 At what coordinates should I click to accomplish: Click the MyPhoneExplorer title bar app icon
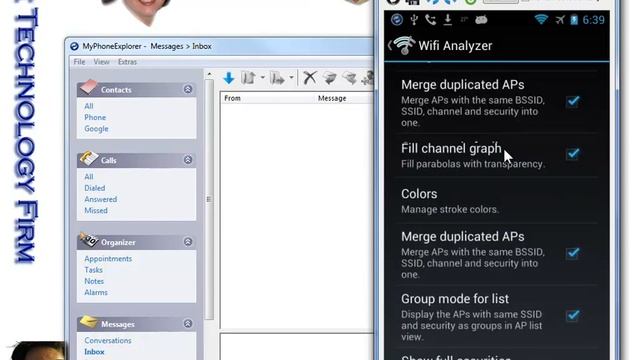74,46
